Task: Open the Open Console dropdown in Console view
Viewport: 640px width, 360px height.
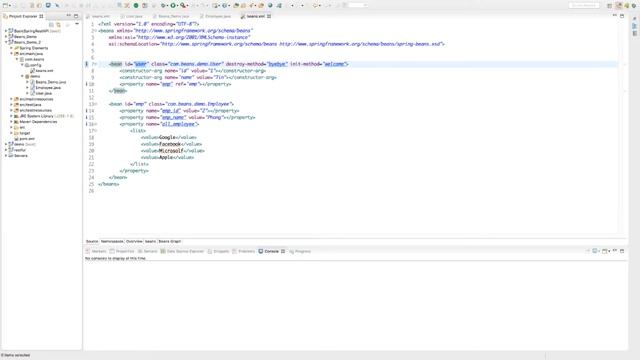Action: (609, 251)
